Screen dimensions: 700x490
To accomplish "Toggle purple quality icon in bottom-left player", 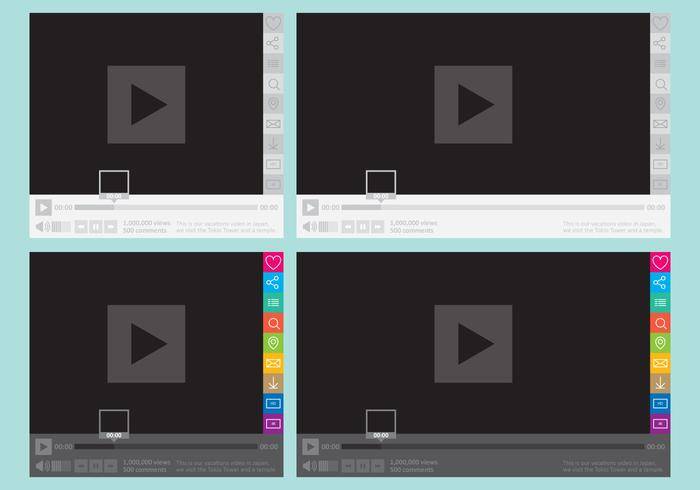I will [273, 423].
